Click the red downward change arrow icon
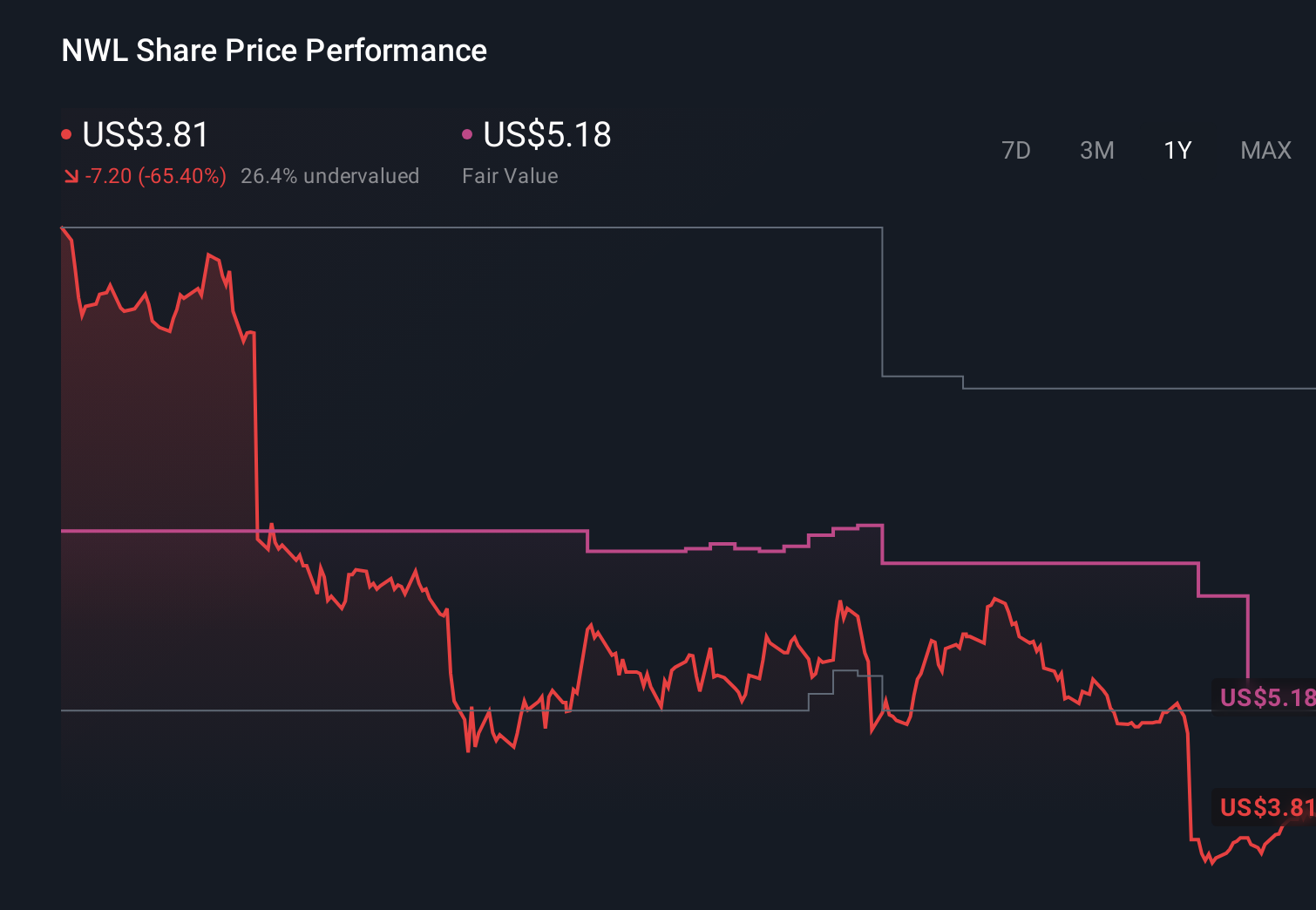This screenshot has width=1316, height=910. coord(71,176)
